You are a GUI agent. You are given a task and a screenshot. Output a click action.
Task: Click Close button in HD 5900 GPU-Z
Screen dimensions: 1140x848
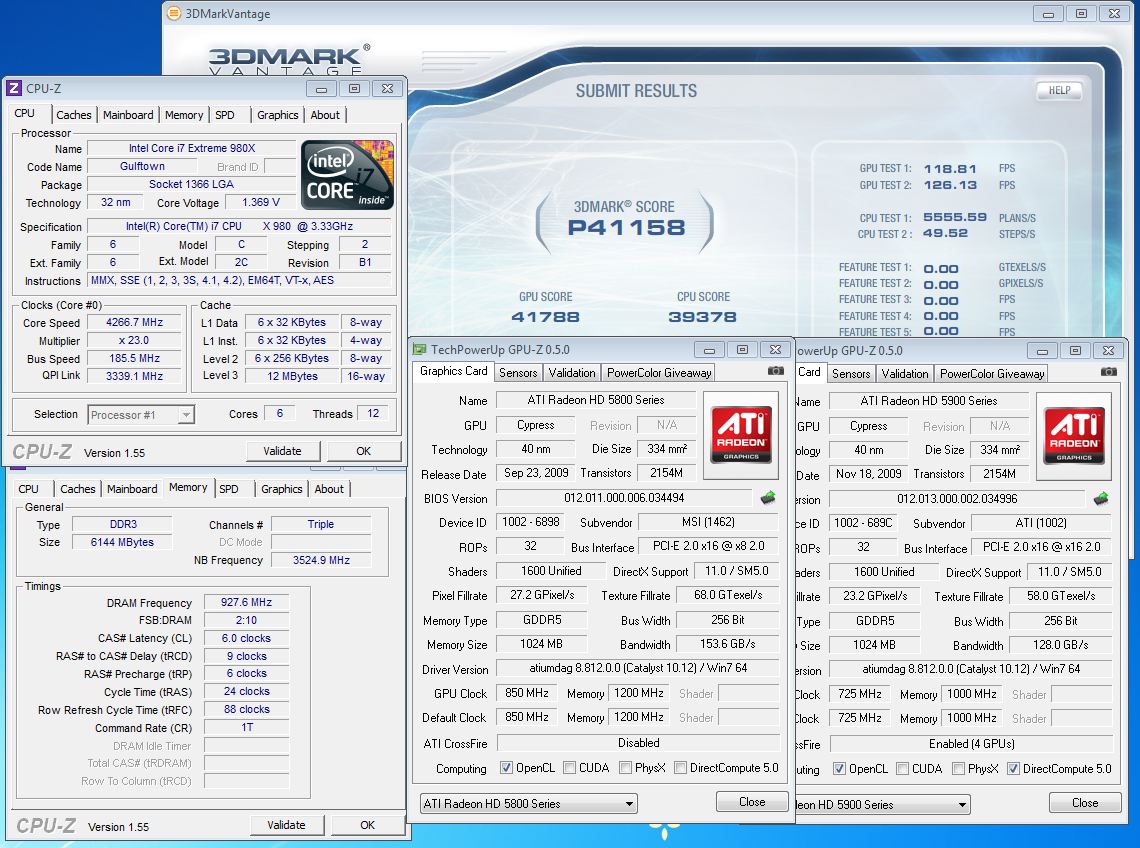(x=1085, y=802)
